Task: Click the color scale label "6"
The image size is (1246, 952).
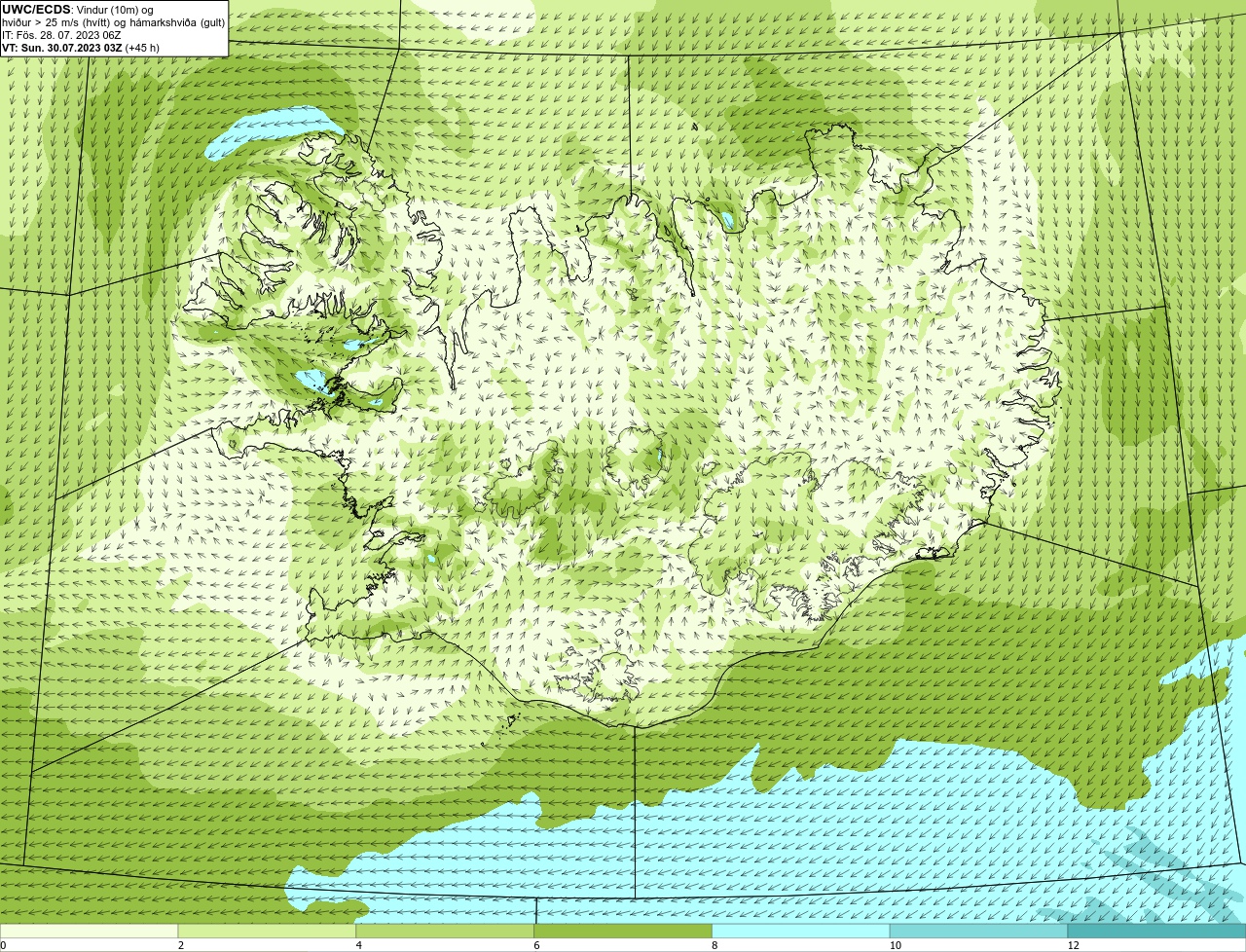Action: click(x=537, y=945)
